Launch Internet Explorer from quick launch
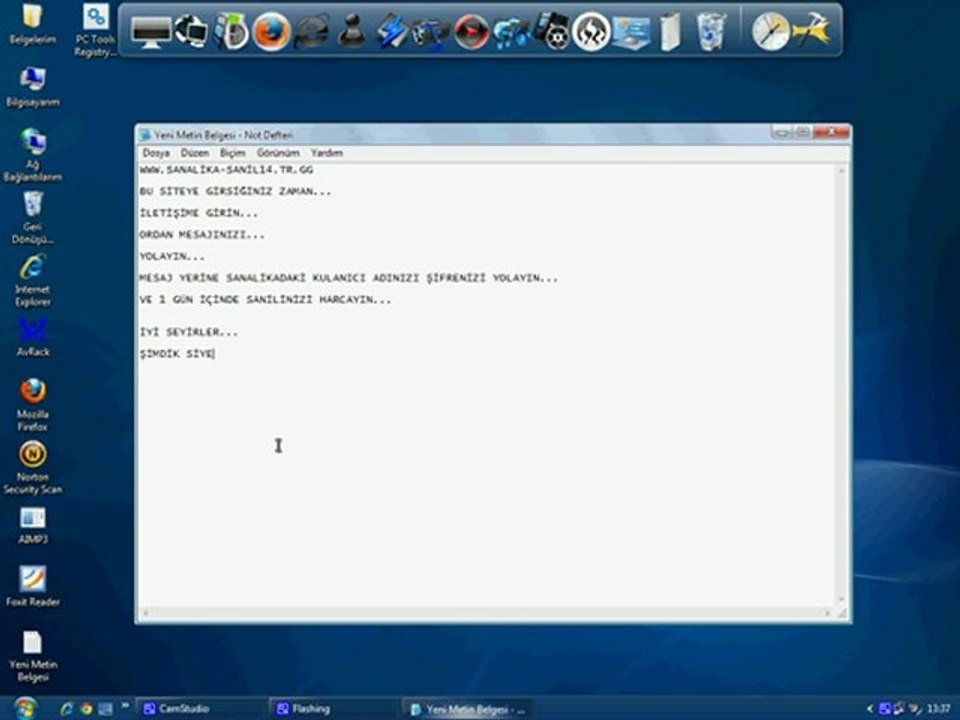 [x=66, y=708]
